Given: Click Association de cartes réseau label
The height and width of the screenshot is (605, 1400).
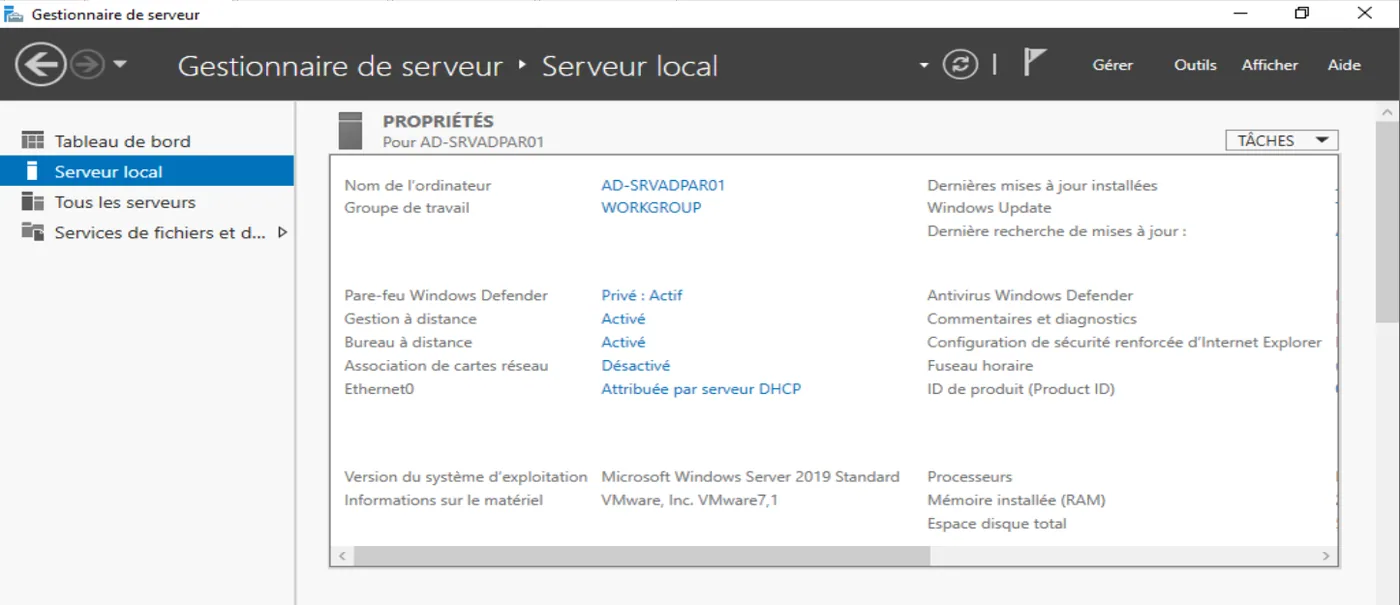Looking at the screenshot, I should pos(446,366).
